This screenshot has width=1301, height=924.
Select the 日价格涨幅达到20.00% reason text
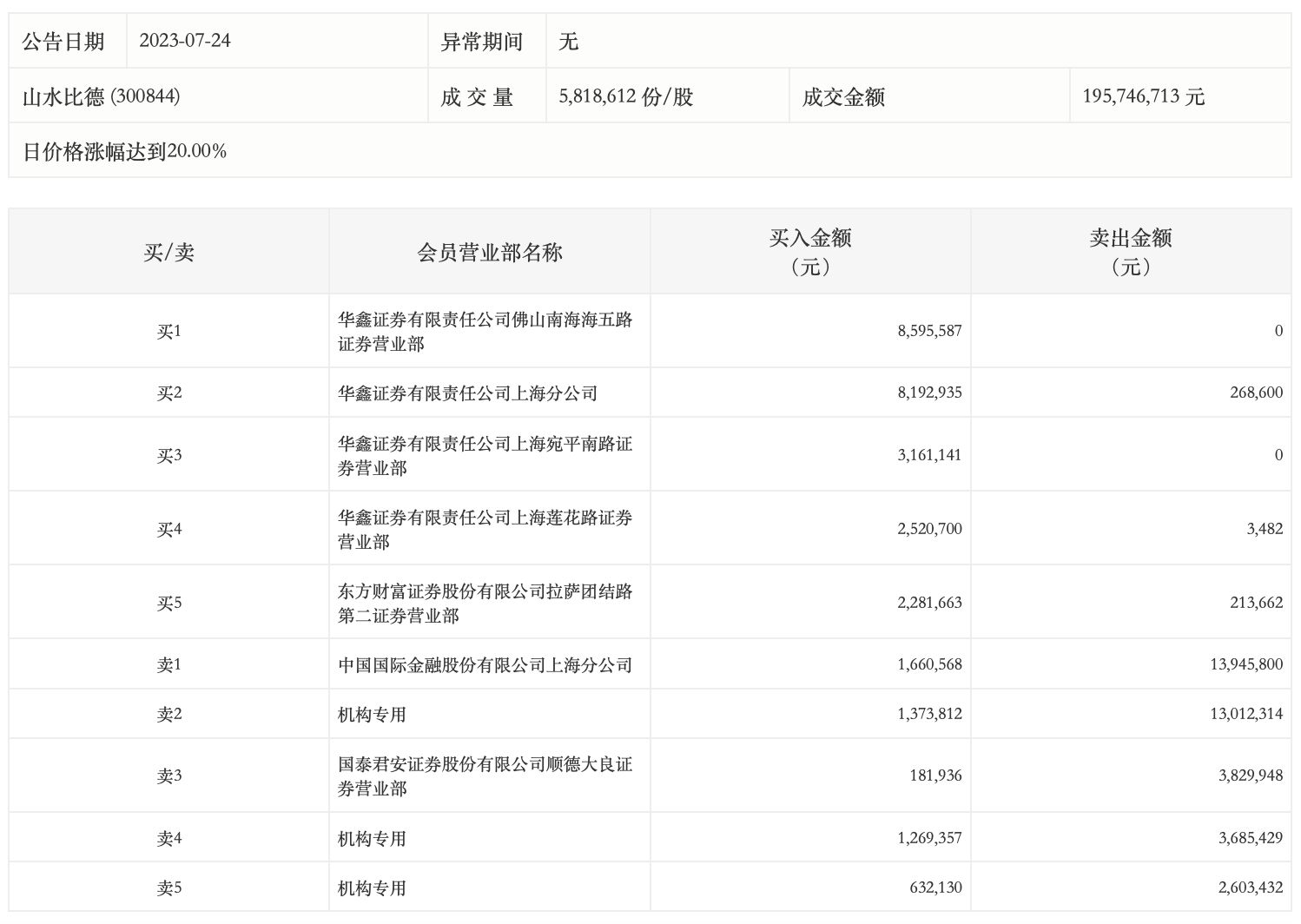tap(124, 152)
